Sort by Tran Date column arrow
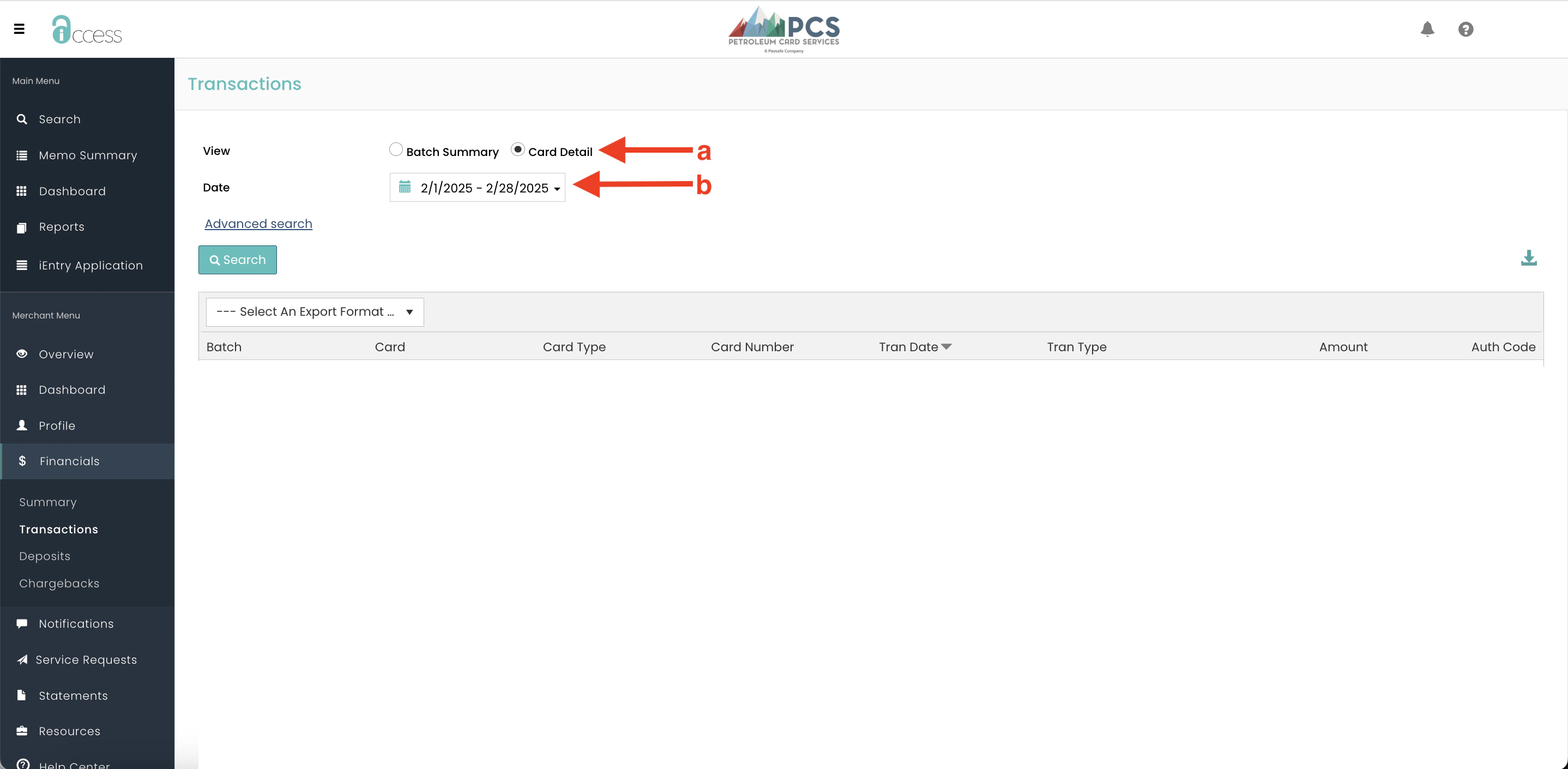1568x769 pixels. 946,346
